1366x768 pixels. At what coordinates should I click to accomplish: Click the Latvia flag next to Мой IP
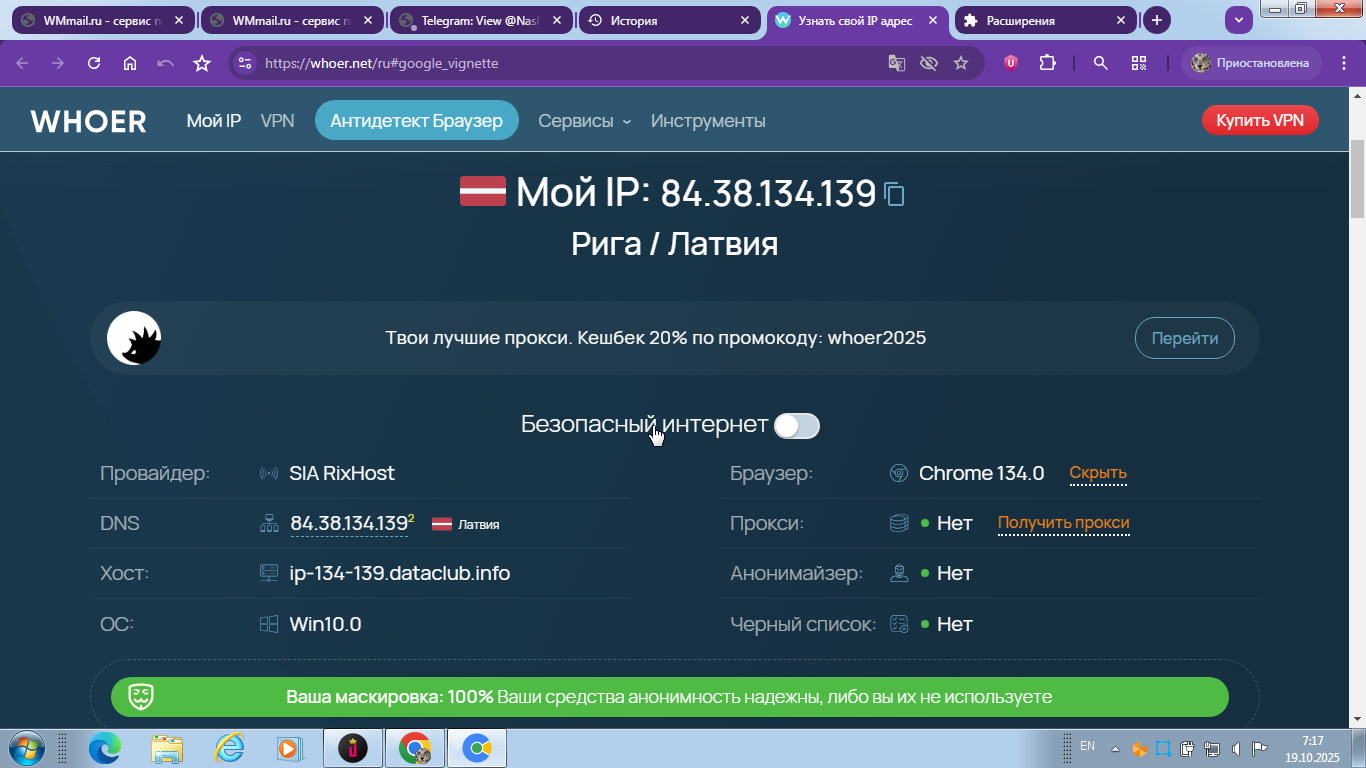[x=482, y=190]
